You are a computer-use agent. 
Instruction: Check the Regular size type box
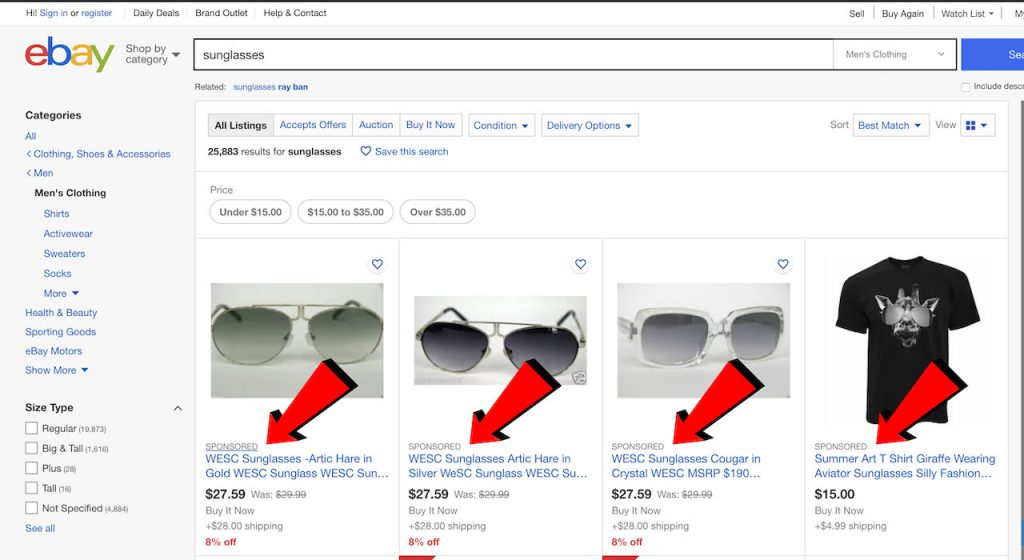point(31,428)
